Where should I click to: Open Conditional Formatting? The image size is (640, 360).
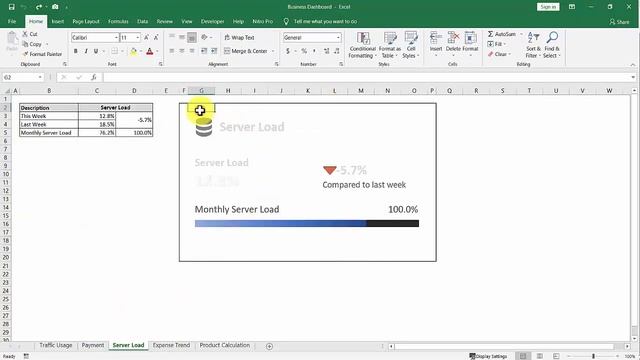pos(362,45)
